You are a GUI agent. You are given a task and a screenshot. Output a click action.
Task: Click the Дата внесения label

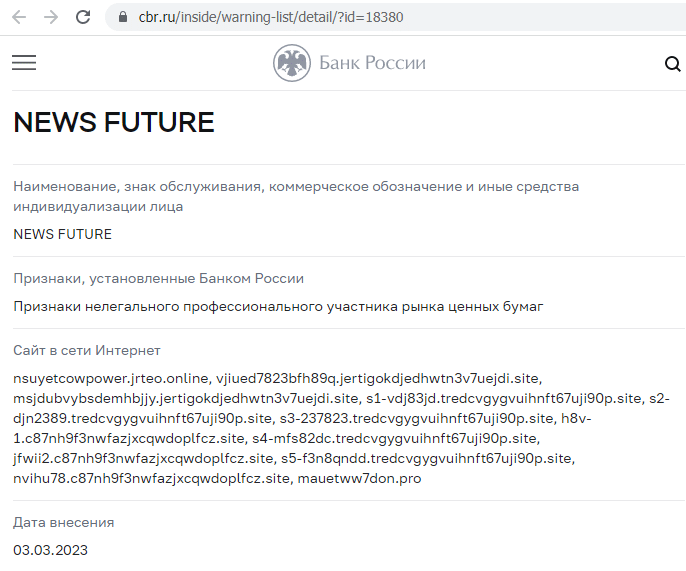point(63,522)
